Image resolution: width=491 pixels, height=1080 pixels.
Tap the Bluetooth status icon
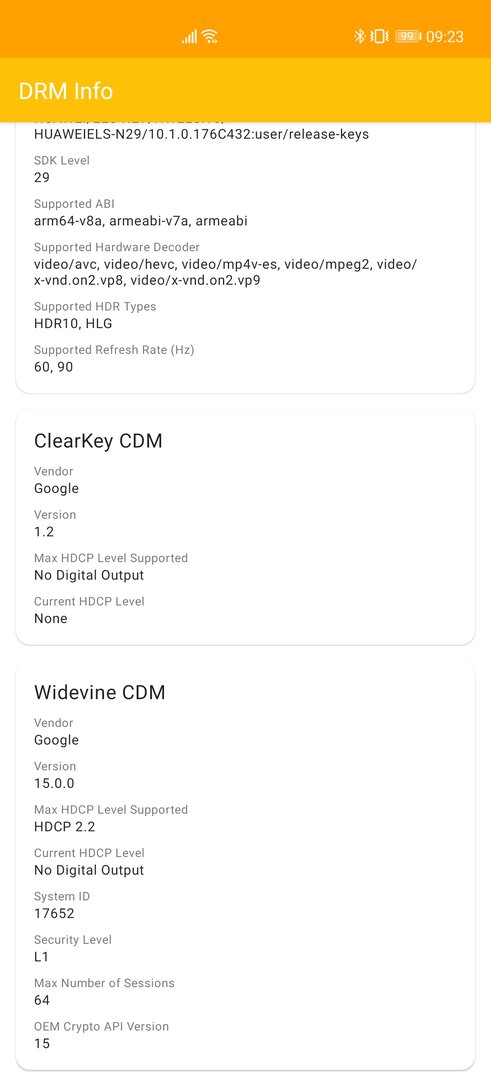pyautogui.click(x=359, y=37)
